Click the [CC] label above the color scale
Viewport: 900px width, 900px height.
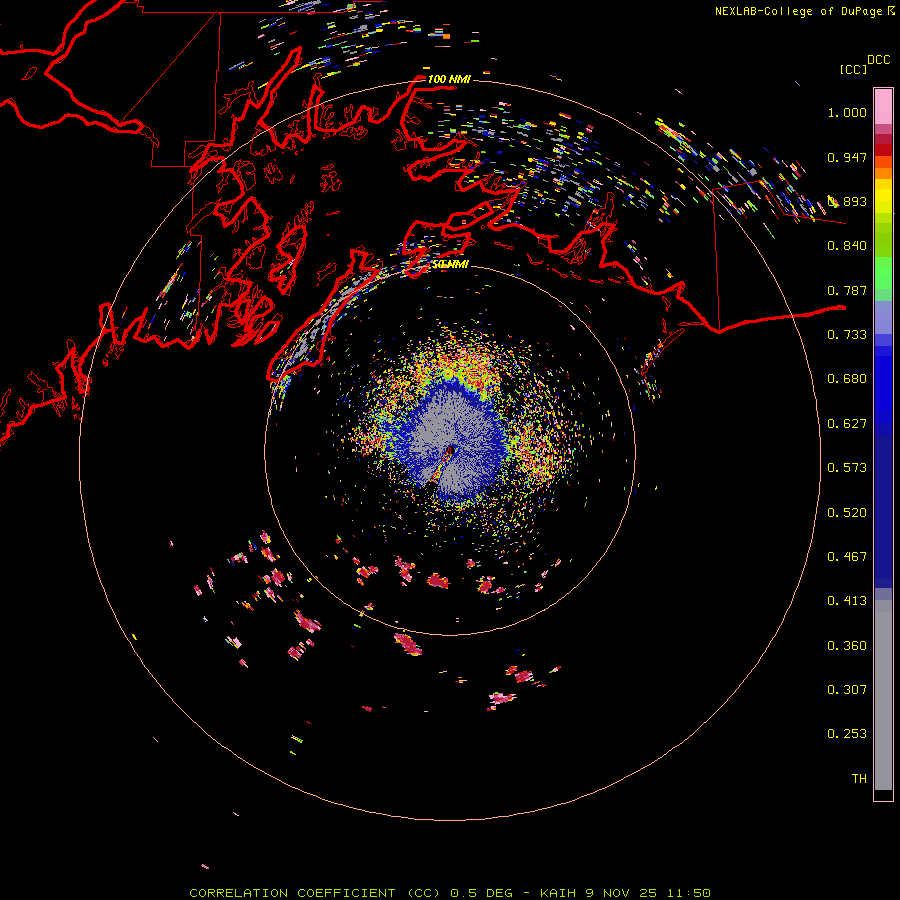[853, 69]
